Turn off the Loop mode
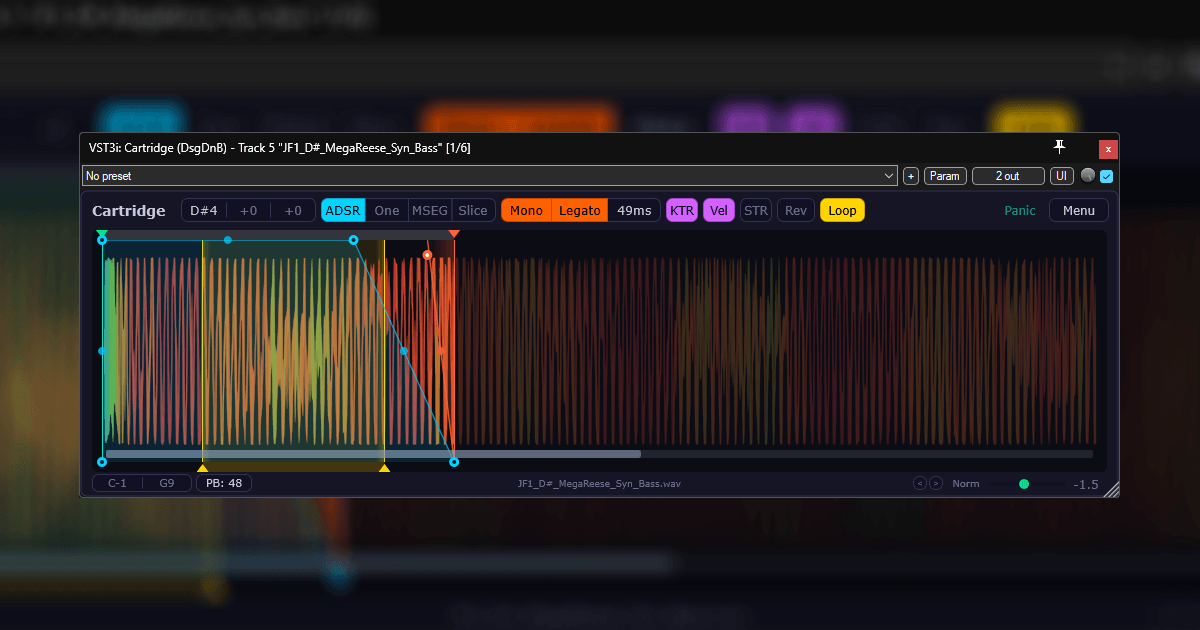Screen dimensions: 1200x630 click(x=841, y=210)
